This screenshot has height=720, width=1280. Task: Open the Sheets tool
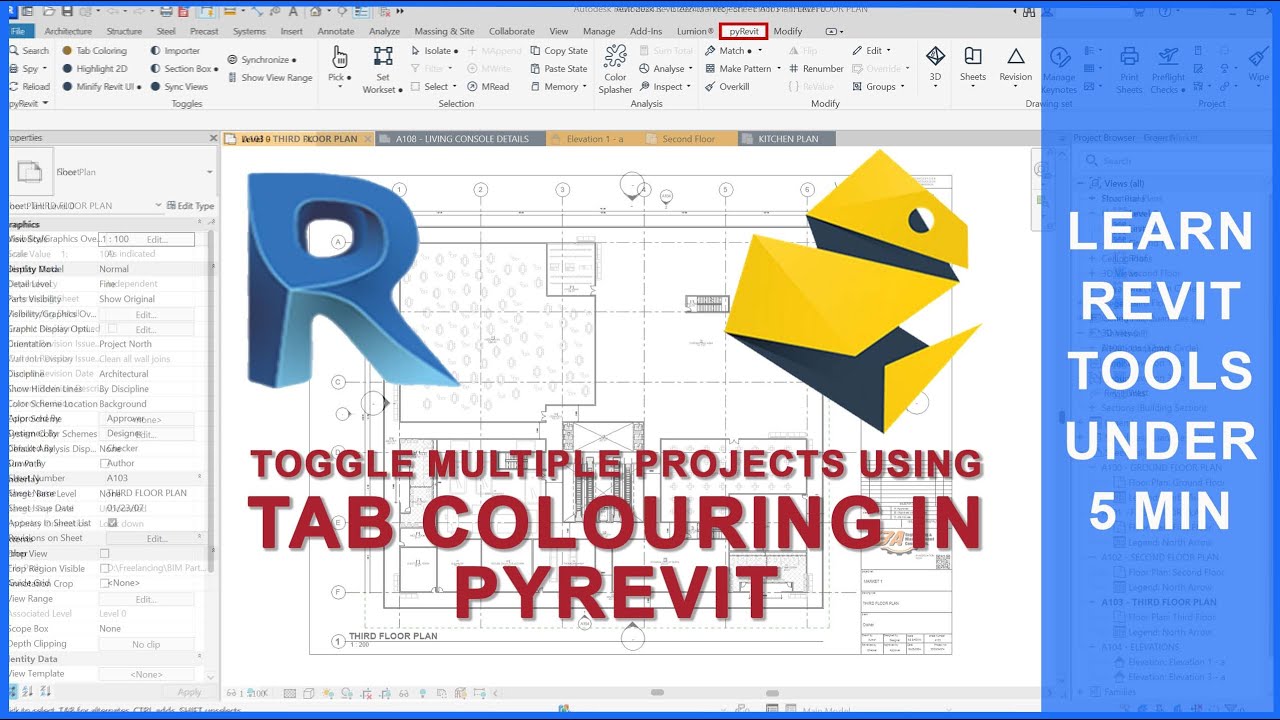coord(973,65)
